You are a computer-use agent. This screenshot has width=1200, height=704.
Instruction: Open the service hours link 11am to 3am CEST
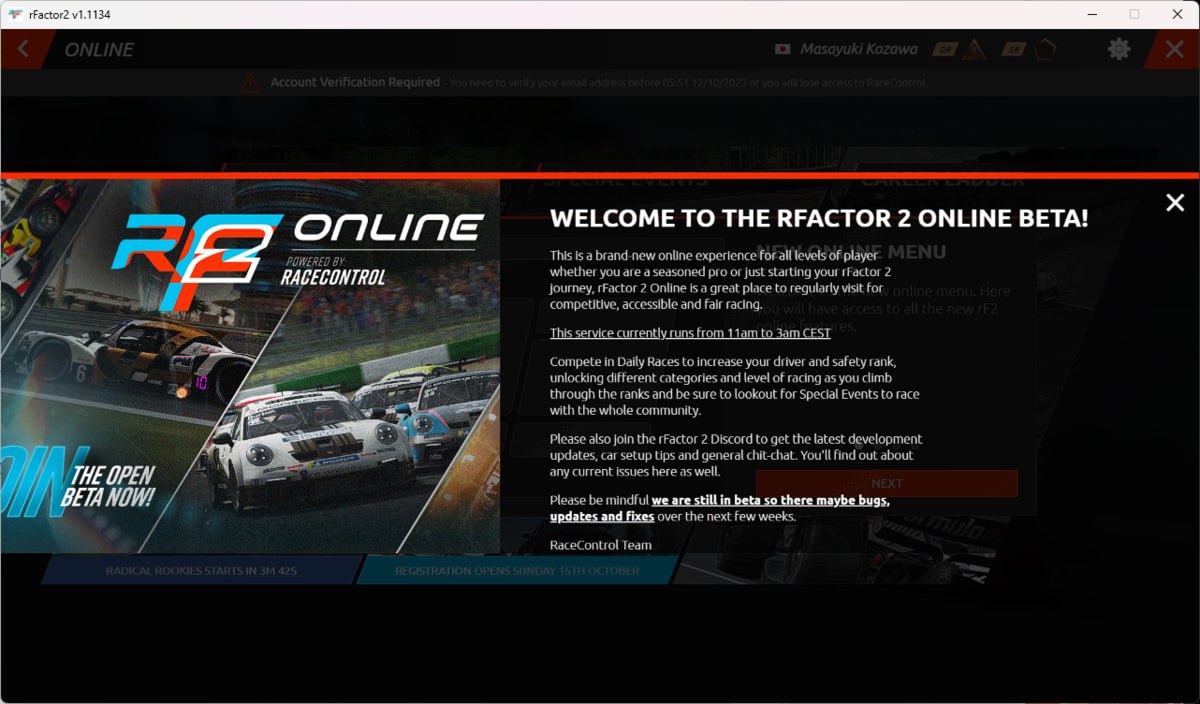(690, 333)
